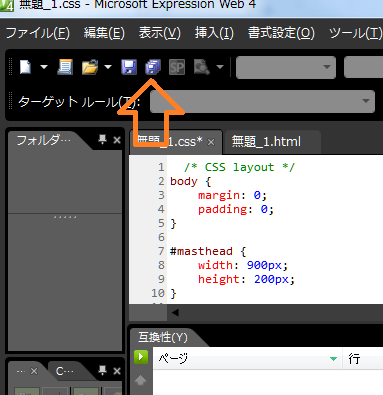Screen dimensions: 383x395
Task: Click the New document icon
Action: [25, 67]
